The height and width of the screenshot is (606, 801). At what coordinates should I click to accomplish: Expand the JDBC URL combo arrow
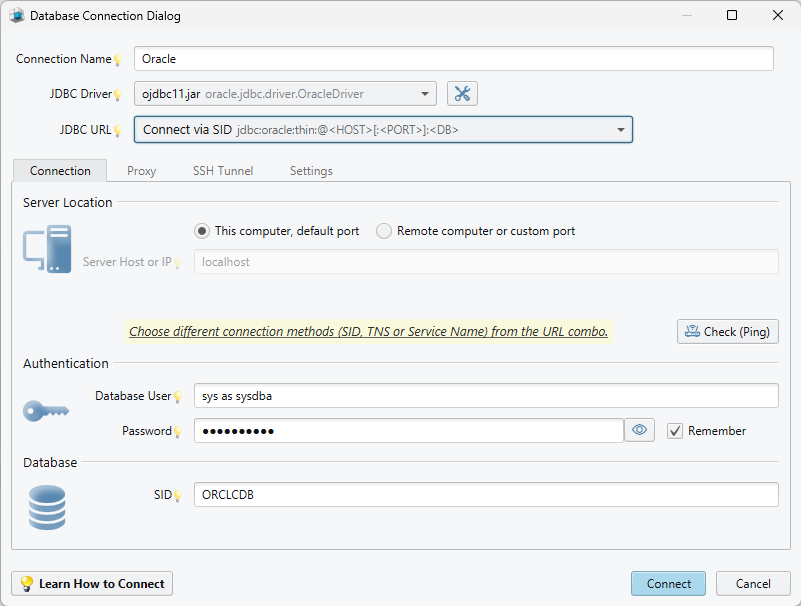pyautogui.click(x=619, y=129)
